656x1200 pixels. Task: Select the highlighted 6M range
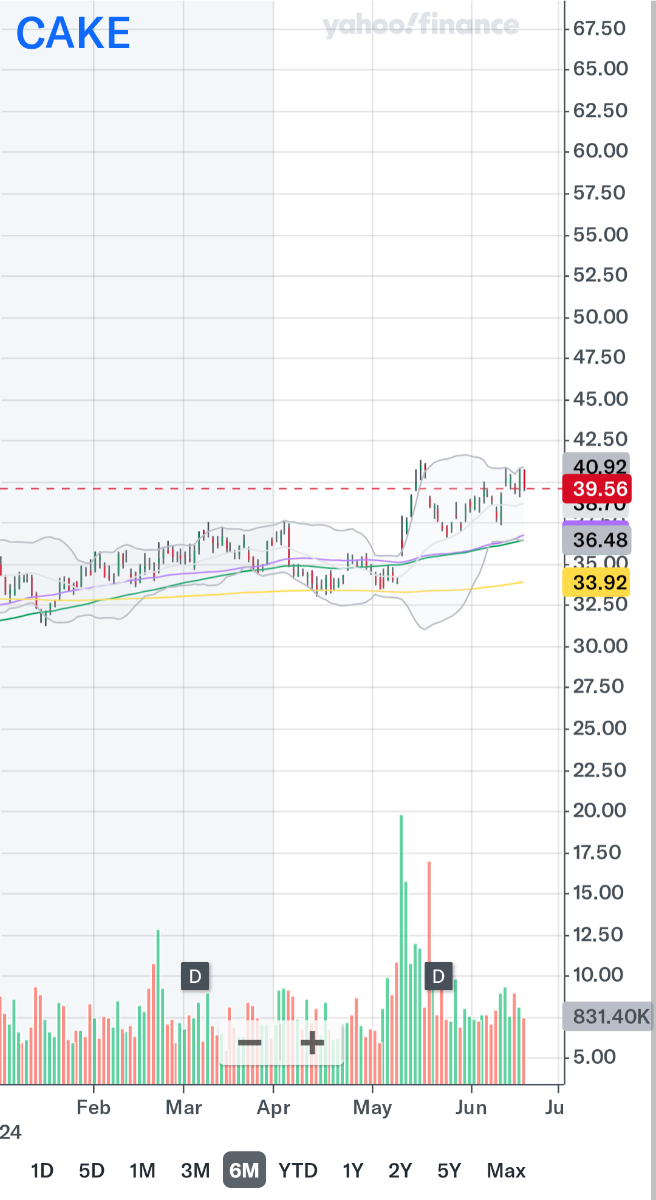(244, 1170)
